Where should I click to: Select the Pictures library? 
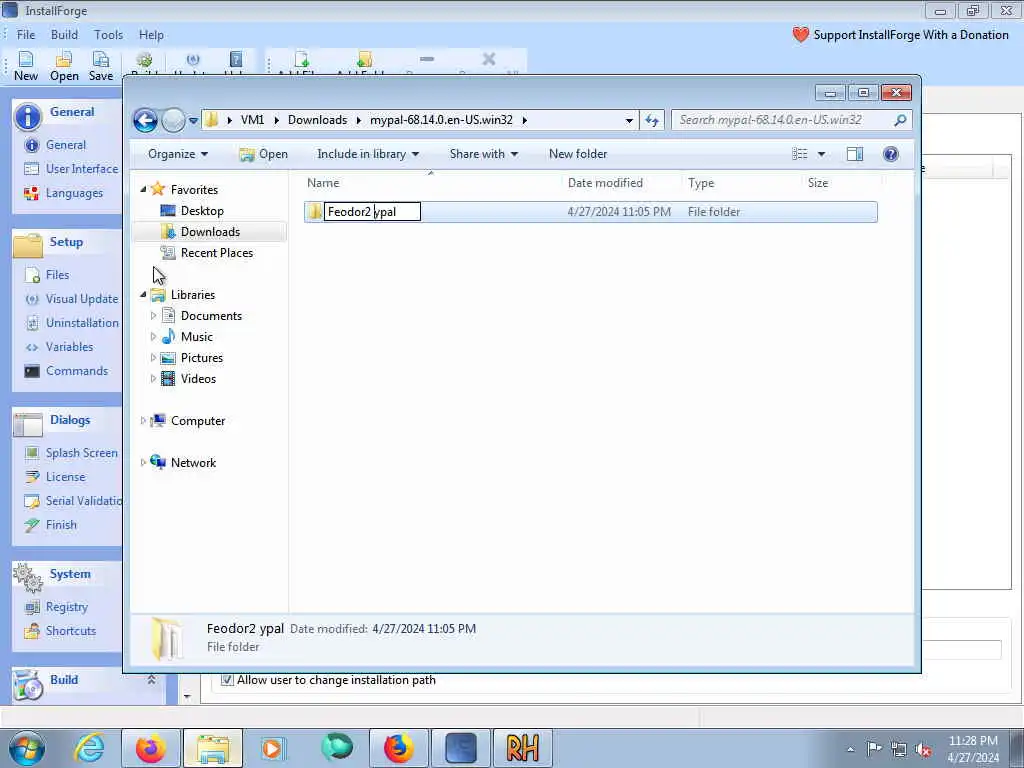(x=202, y=358)
